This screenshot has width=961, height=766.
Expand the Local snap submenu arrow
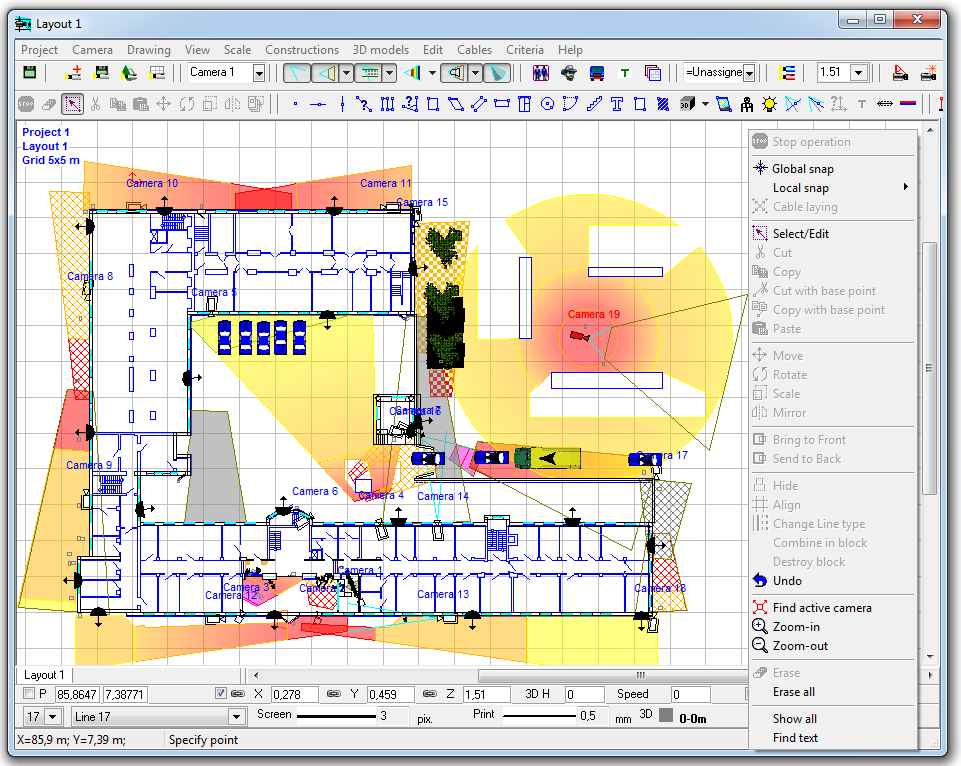point(906,187)
